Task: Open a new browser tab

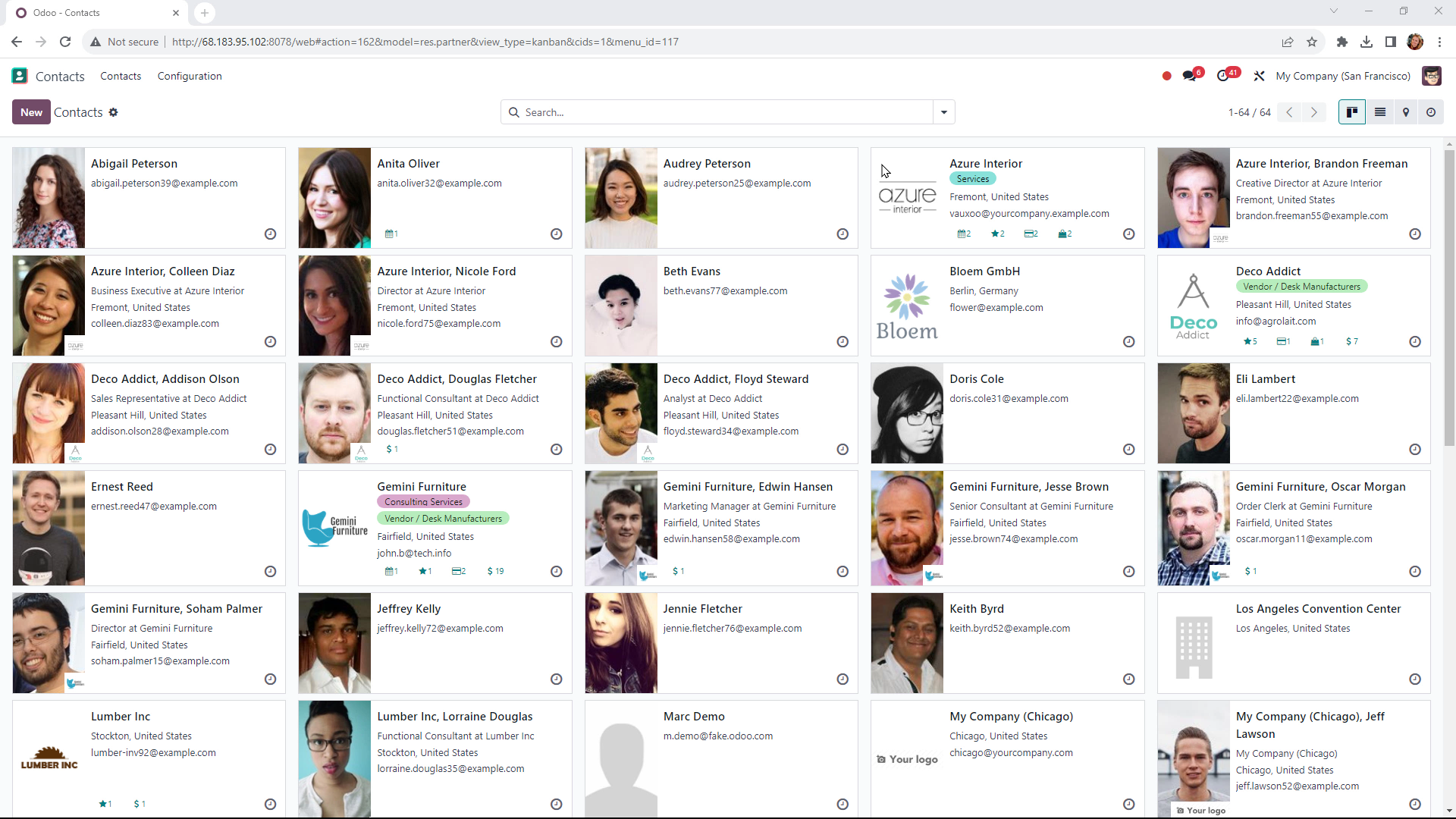Action: 205,13
